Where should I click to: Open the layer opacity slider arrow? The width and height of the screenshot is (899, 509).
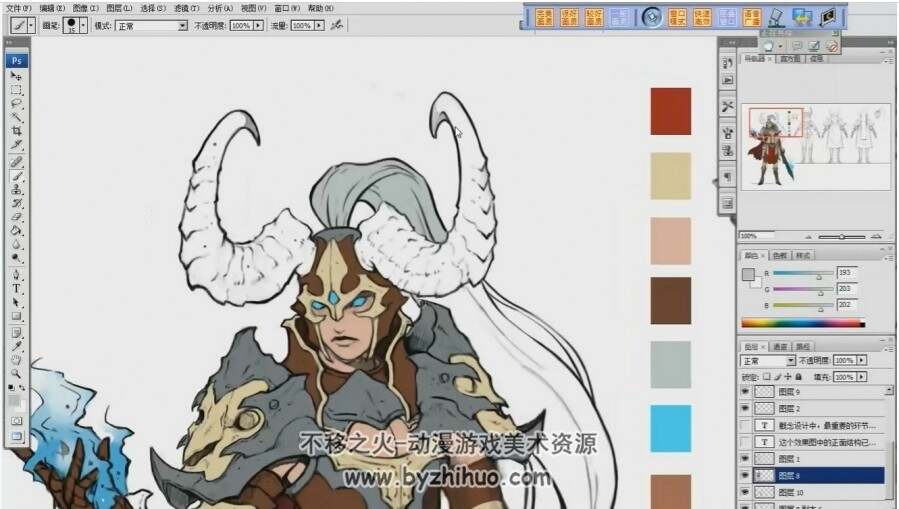coord(862,360)
